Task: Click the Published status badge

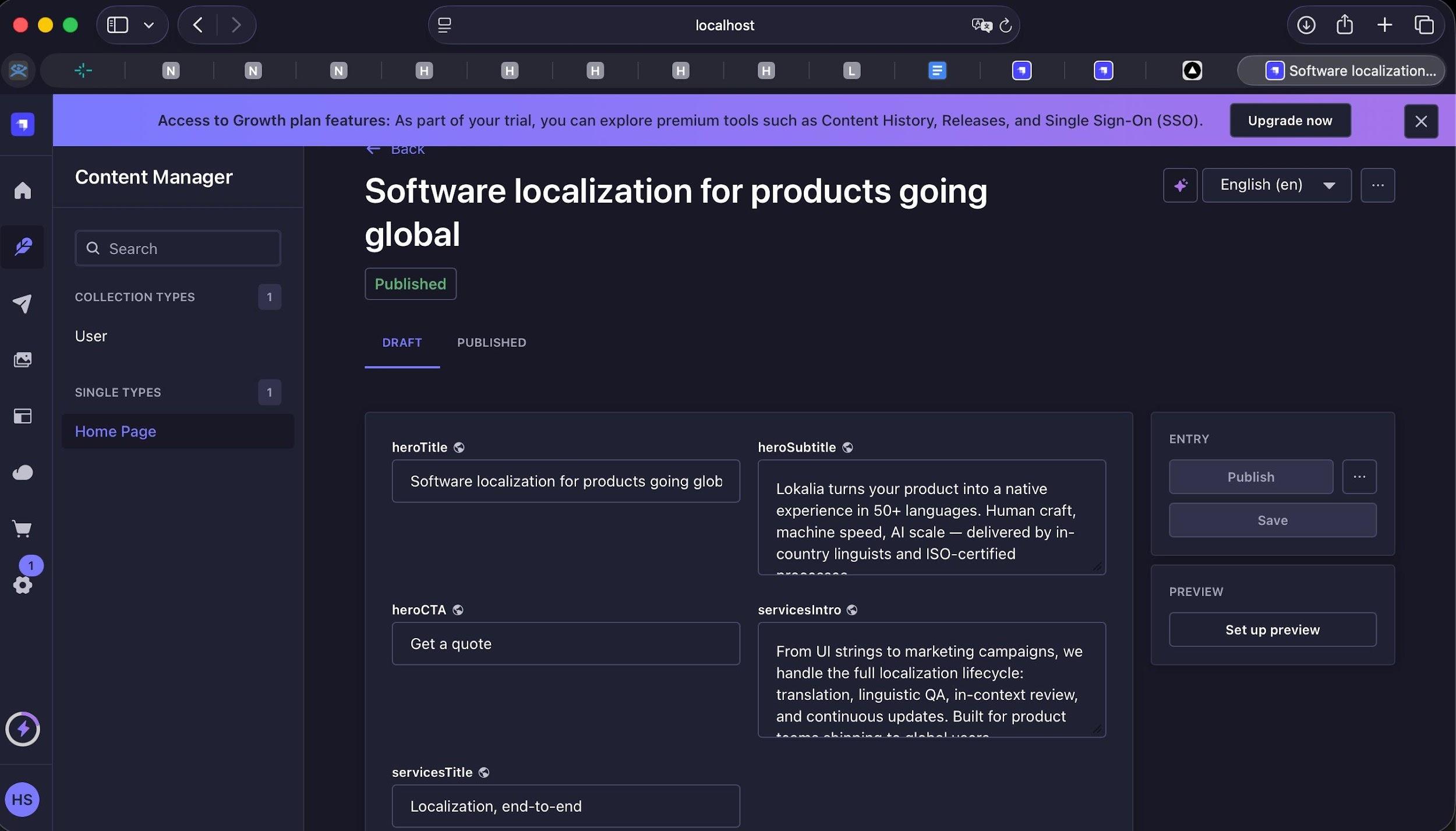Action: pos(410,284)
